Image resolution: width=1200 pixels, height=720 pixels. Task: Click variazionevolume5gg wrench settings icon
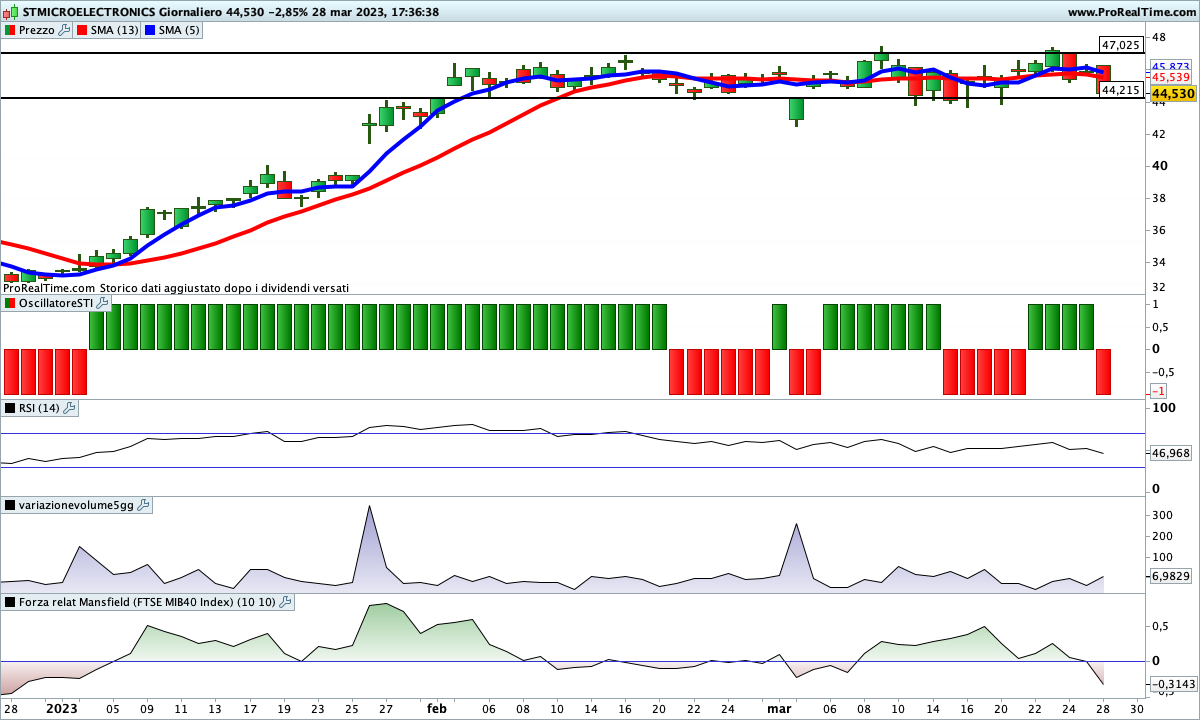(x=143, y=505)
